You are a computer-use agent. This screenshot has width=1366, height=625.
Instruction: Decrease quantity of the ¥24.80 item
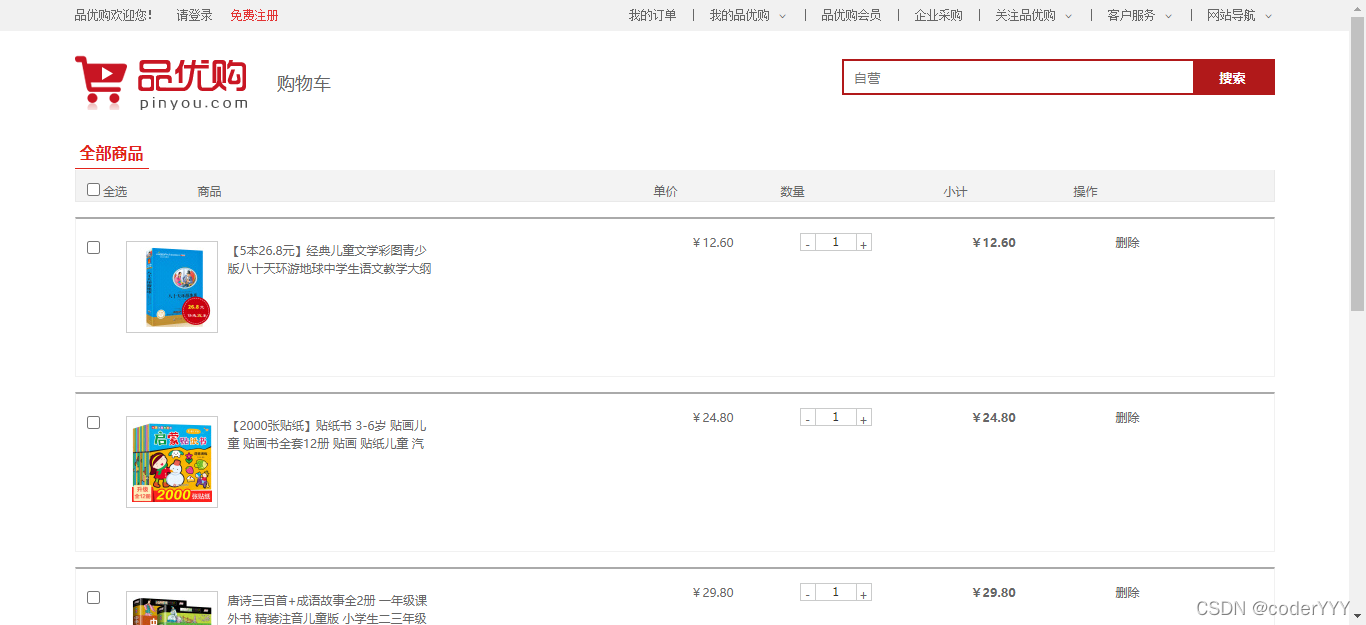[x=808, y=418]
